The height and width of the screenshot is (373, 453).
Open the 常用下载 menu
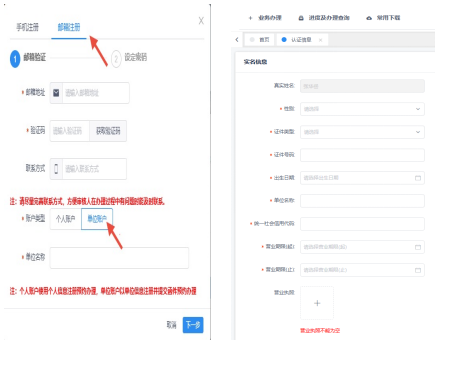pyautogui.click(x=388, y=18)
